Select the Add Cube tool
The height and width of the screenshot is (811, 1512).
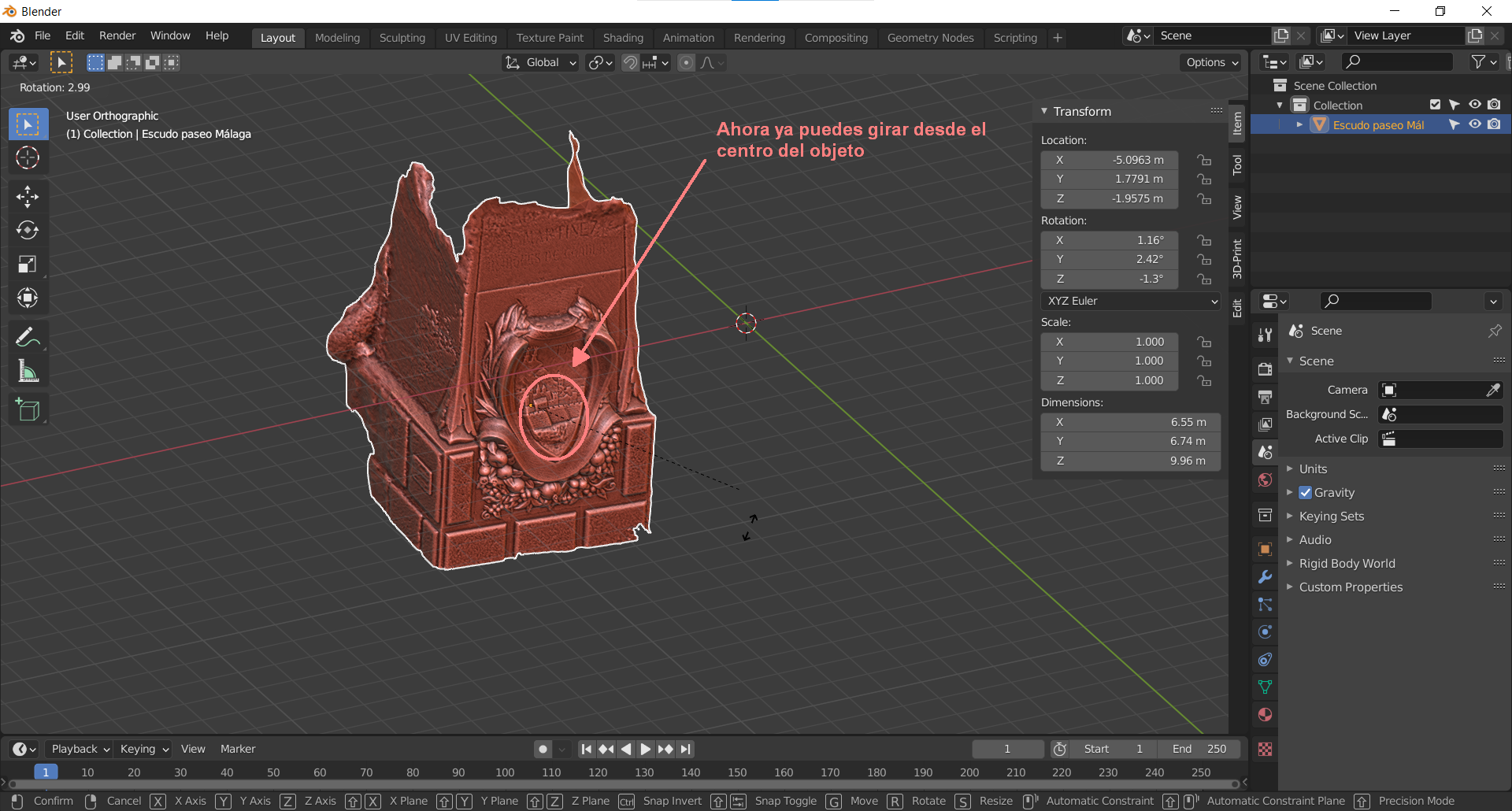[x=28, y=409]
